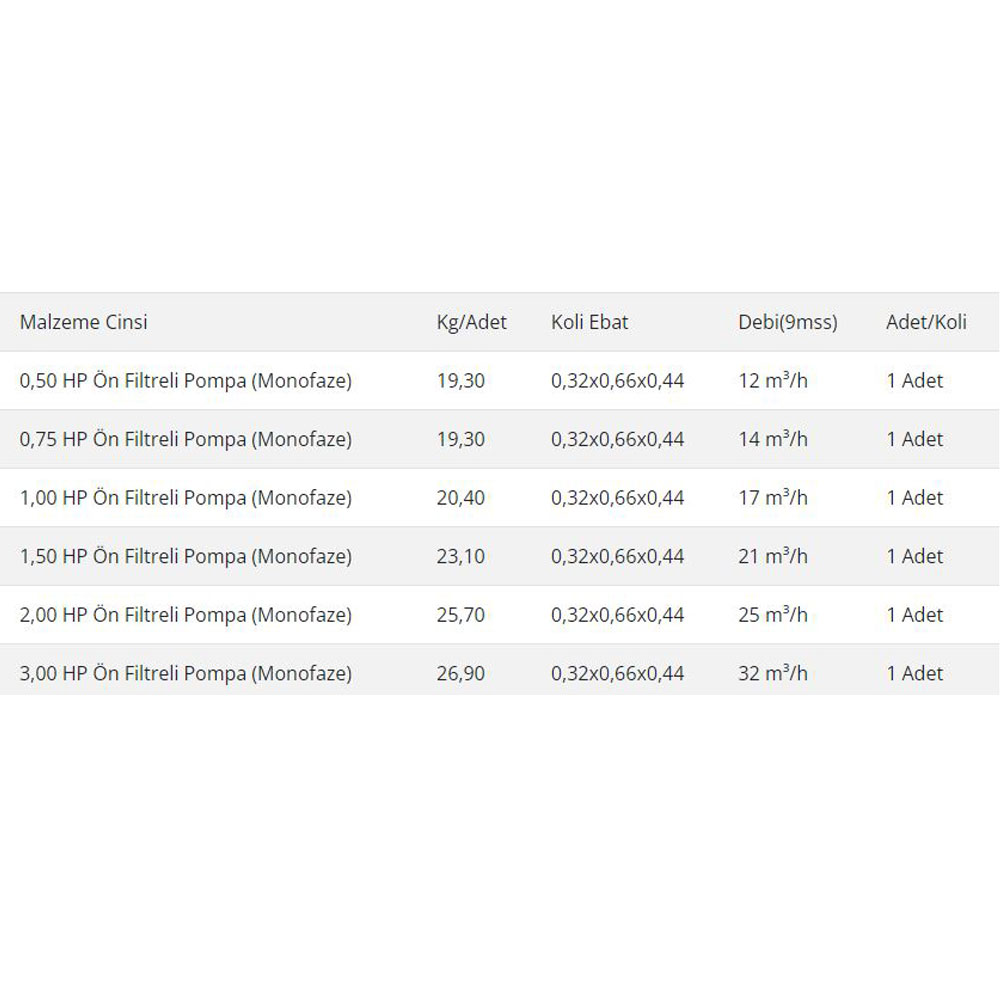This screenshot has height=1000, width=1000.
Task: Select the 2,00 HP Ön Filtreli Pompa row
Action: (500, 615)
